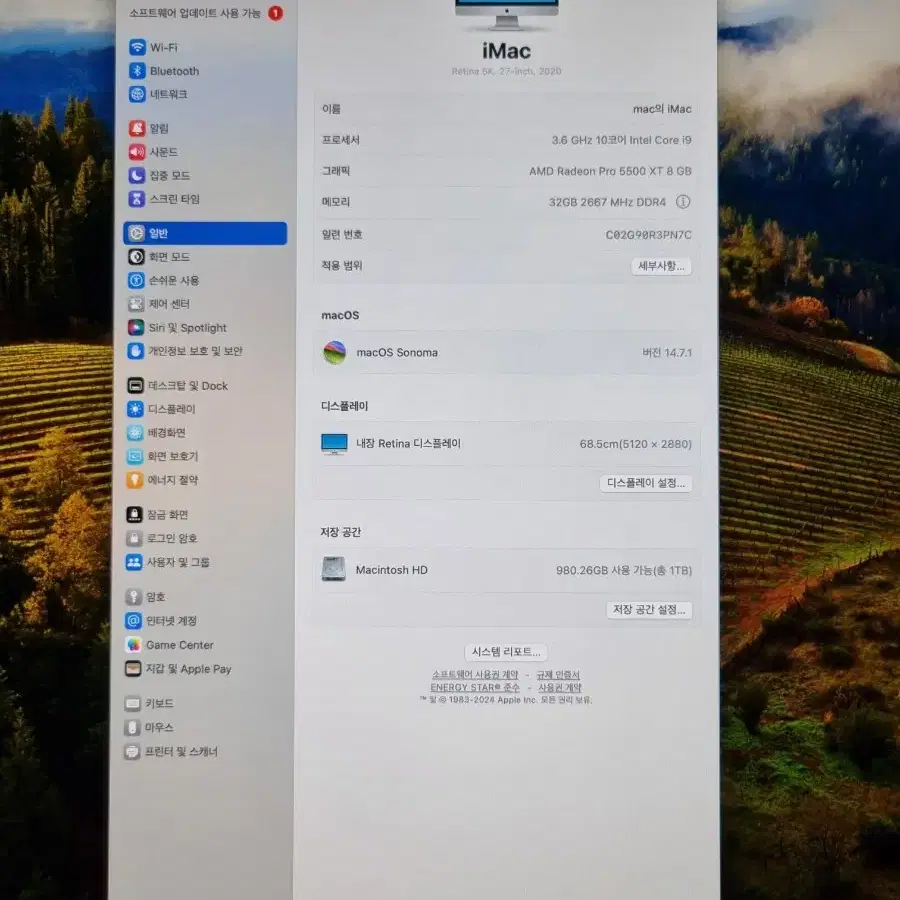Image resolution: width=900 pixels, height=900 pixels.
Task: Open 디스플레이 설정... button
Action: coord(646,483)
